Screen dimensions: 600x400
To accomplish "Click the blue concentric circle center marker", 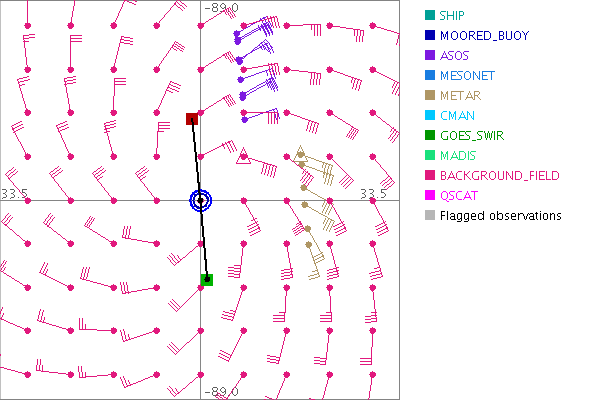I will (200, 200).
